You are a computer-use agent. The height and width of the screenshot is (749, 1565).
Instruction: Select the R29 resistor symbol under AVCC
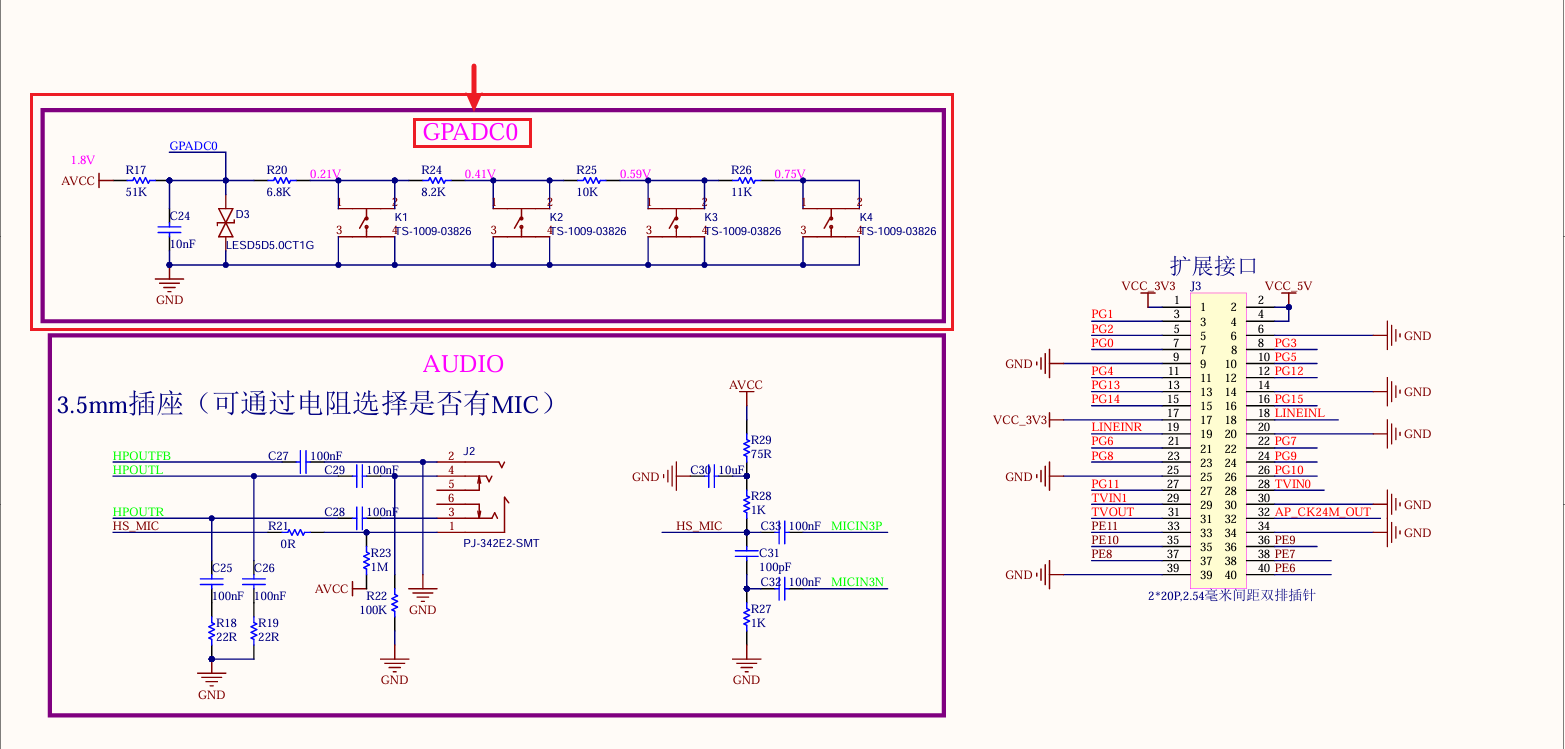coord(746,446)
